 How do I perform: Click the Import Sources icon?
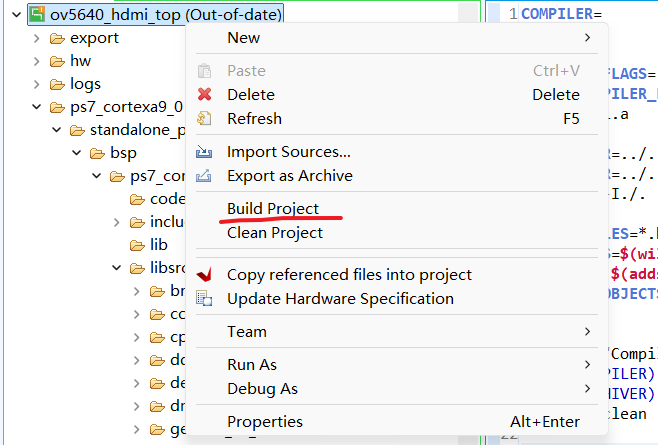coord(205,152)
